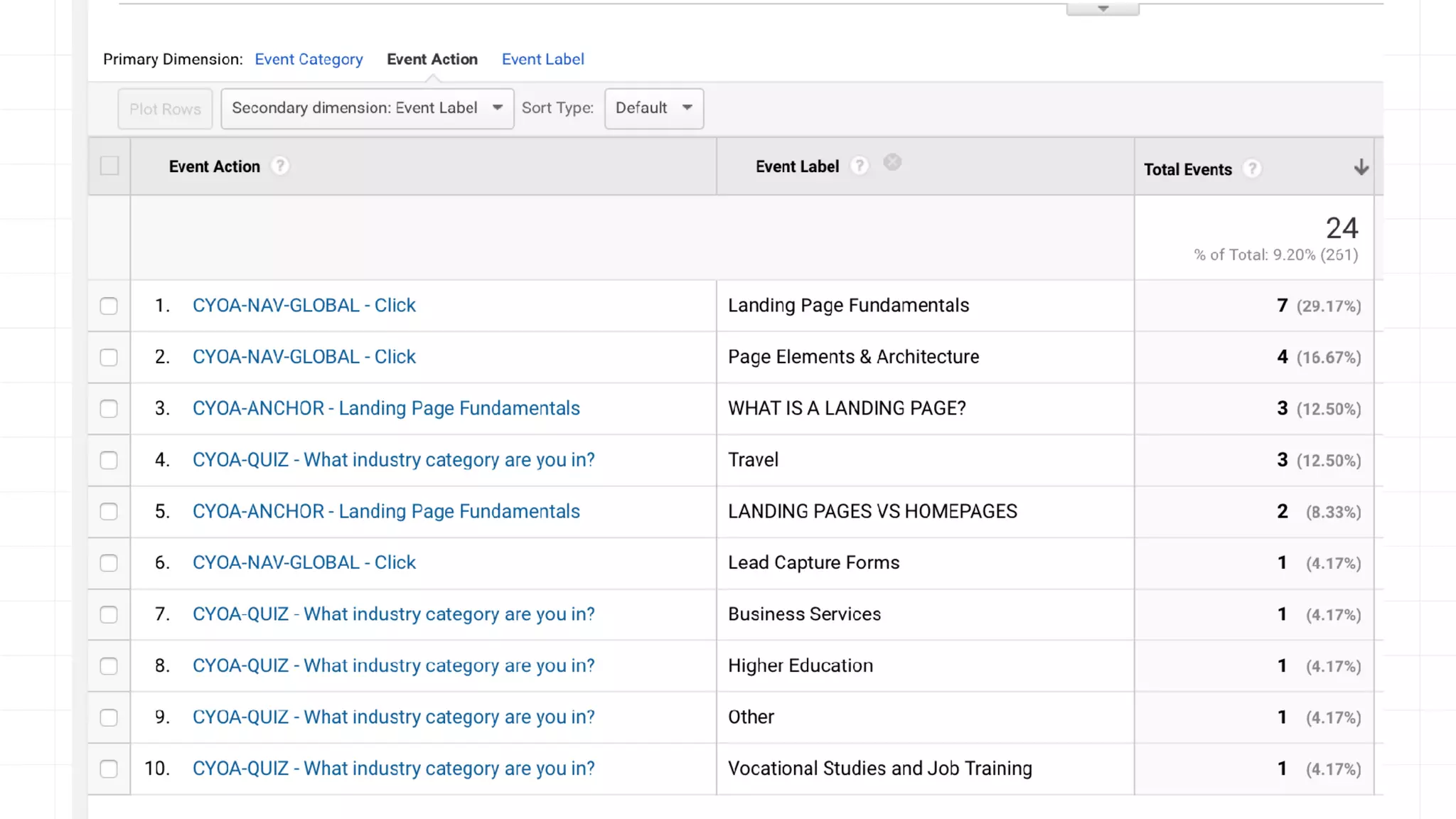Image resolution: width=1456 pixels, height=819 pixels.
Task: Switch primary dimension to Event Label
Action: pos(542,59)
